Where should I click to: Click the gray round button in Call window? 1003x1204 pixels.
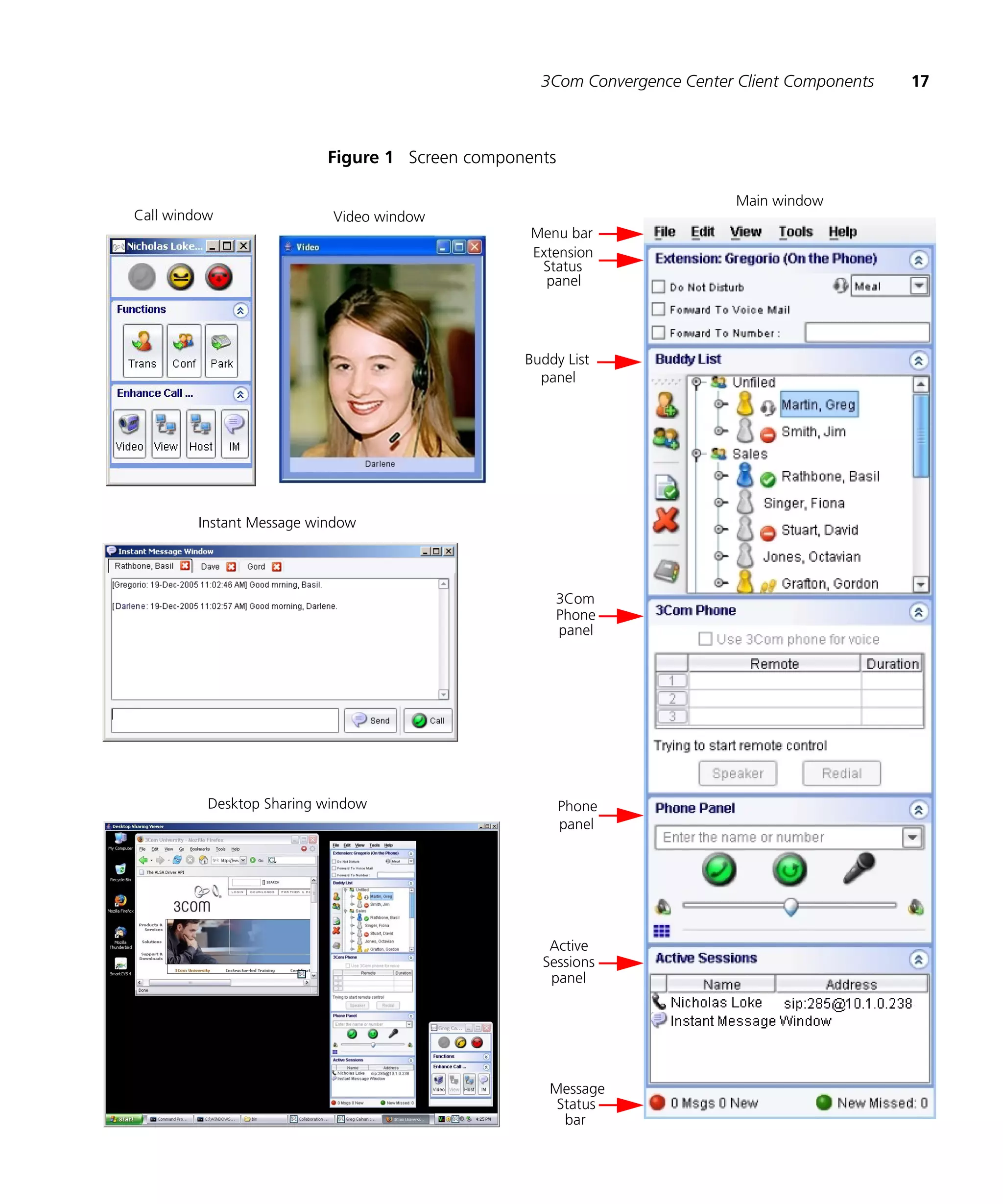[x=142, y=278]
